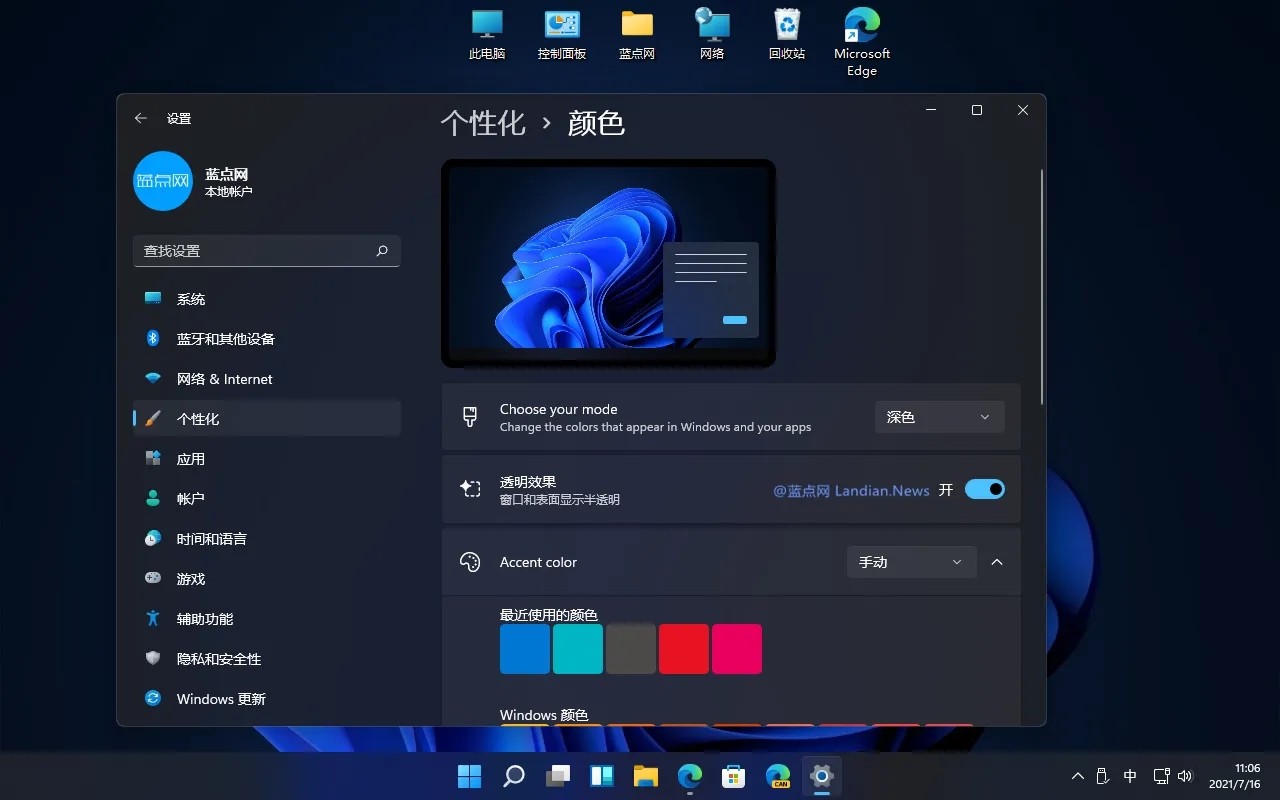
Task: Open the Microsoft Edge desktop shortcut
Action: click(862, 42)
